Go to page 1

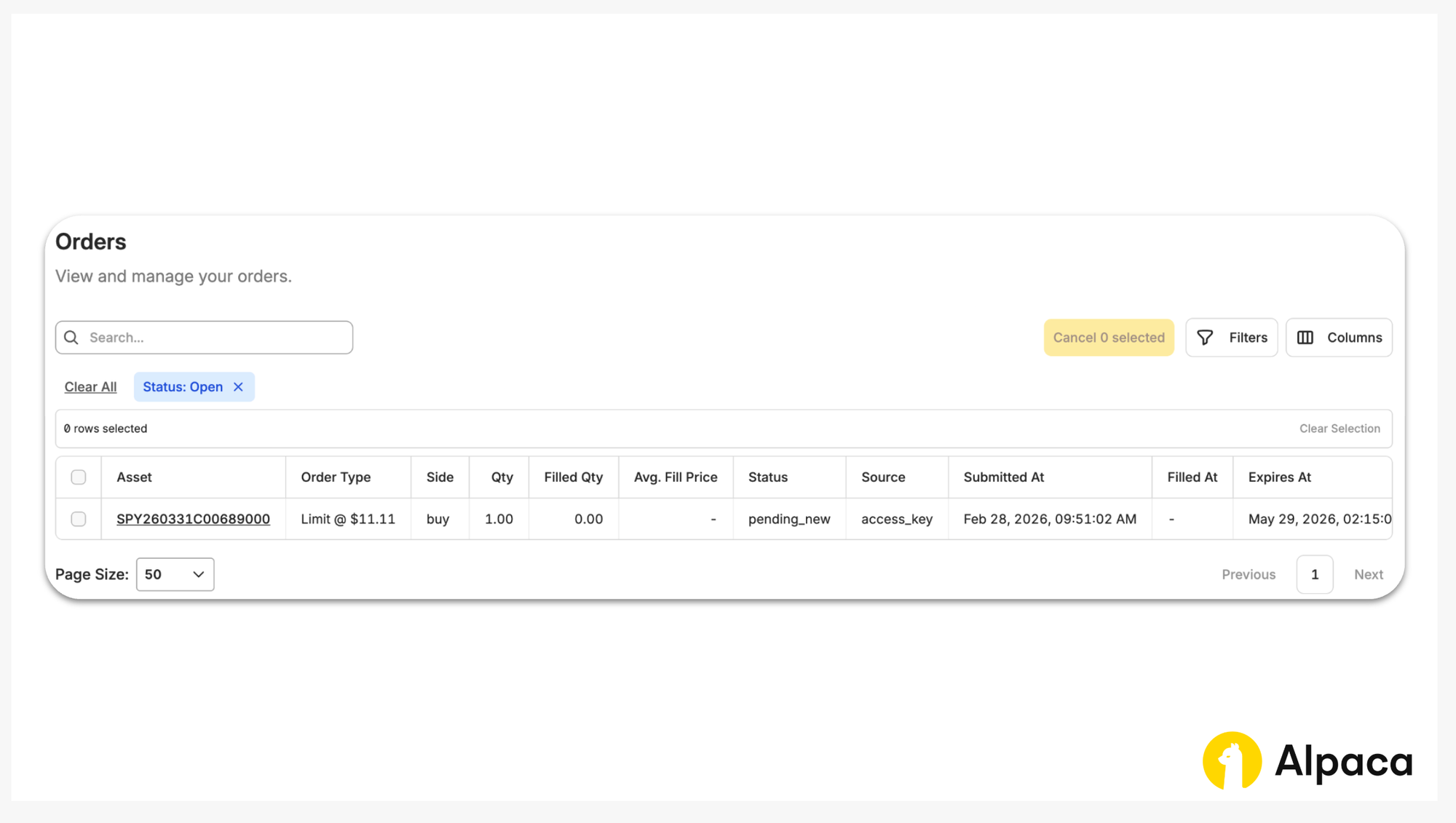(1314, 574)
